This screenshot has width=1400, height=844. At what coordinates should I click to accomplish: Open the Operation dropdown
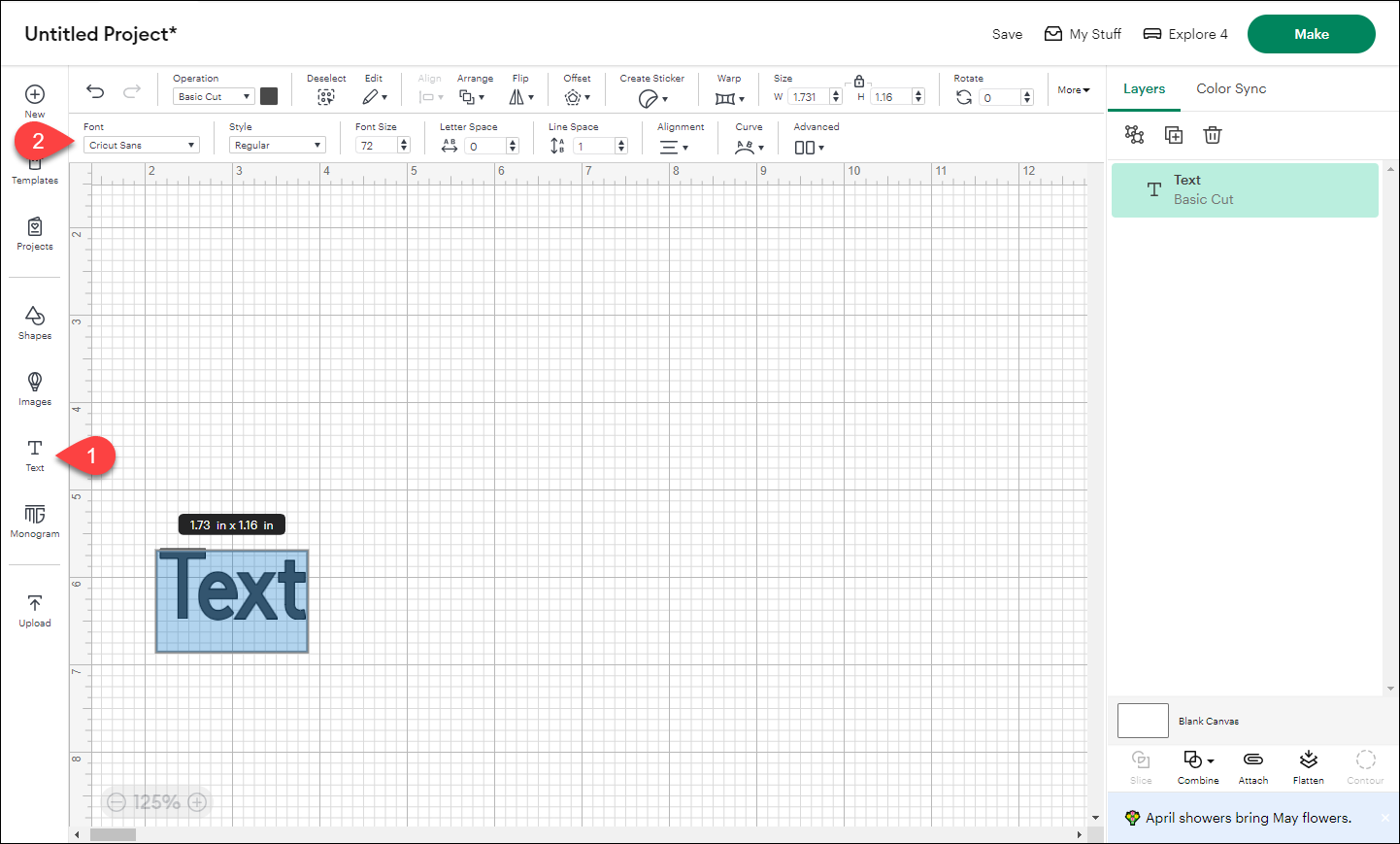coord(213,96)
